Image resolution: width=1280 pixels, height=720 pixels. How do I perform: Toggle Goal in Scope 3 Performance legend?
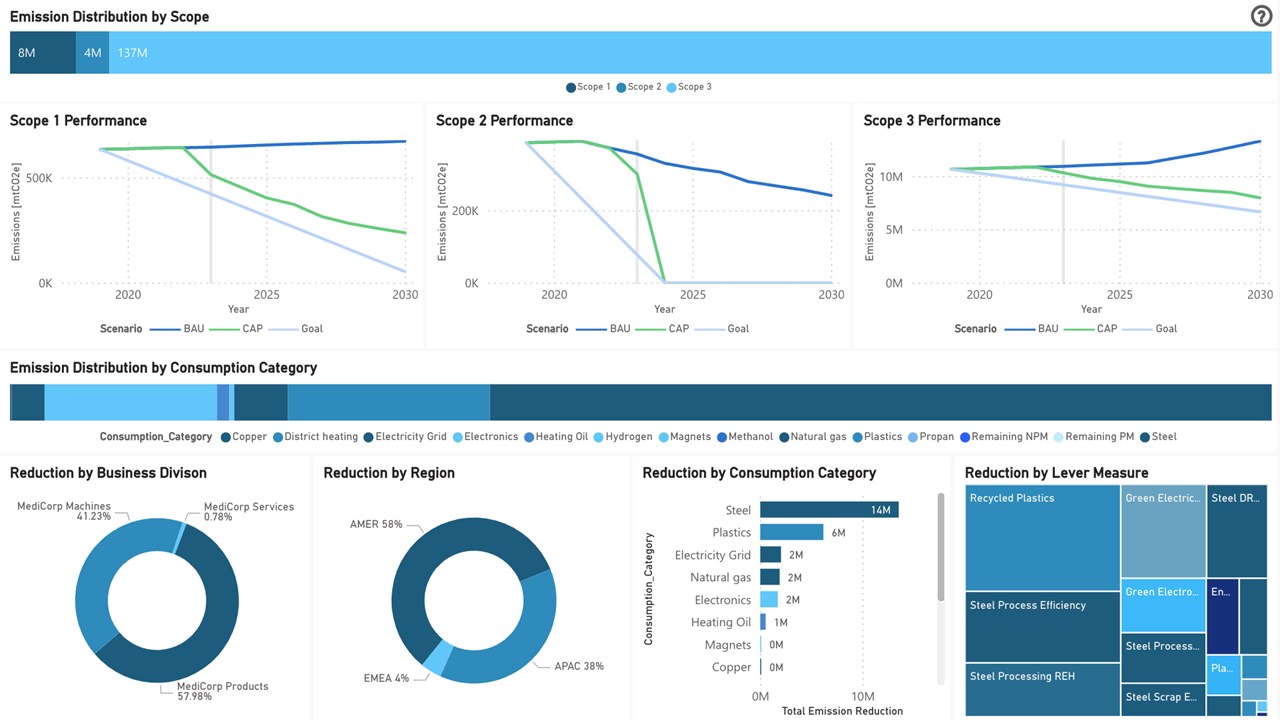pos(1150,328)
